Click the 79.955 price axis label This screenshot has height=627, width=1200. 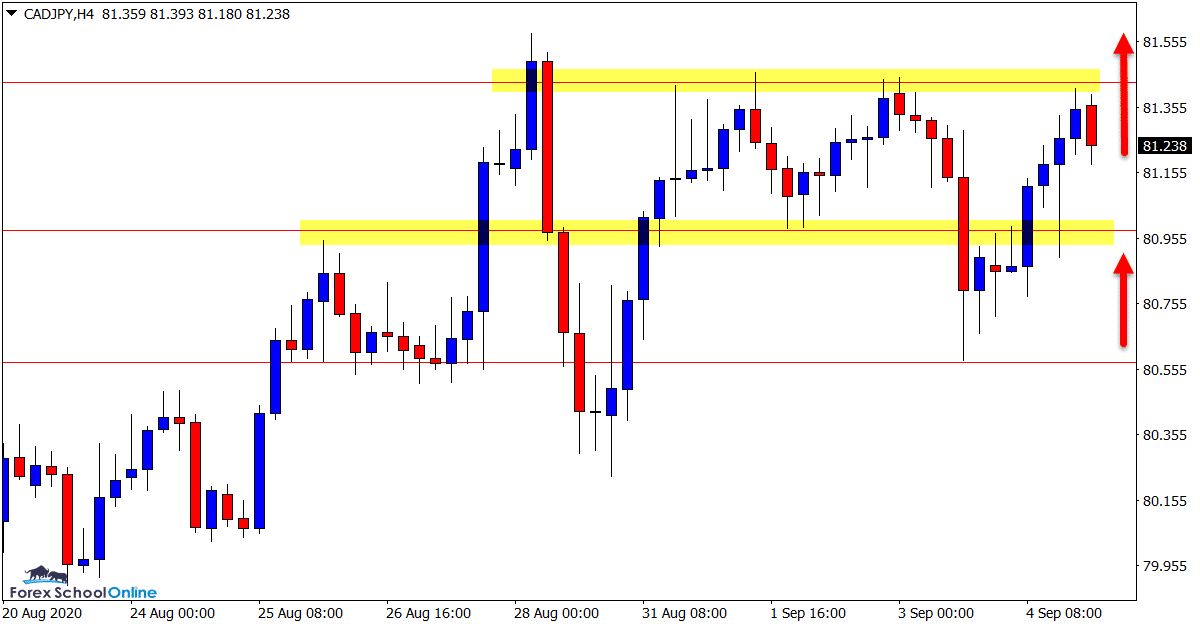[x=1164, y=566]
